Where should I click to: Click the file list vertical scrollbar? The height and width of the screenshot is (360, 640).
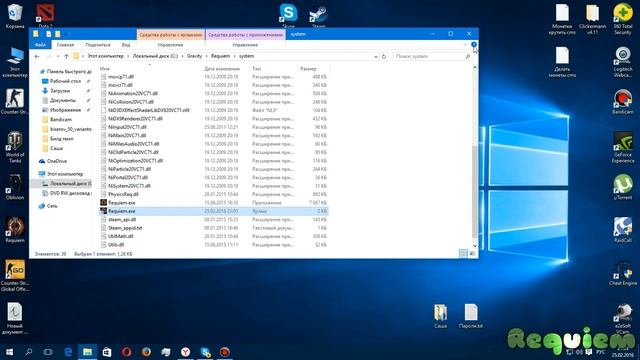tap(475, 192)
